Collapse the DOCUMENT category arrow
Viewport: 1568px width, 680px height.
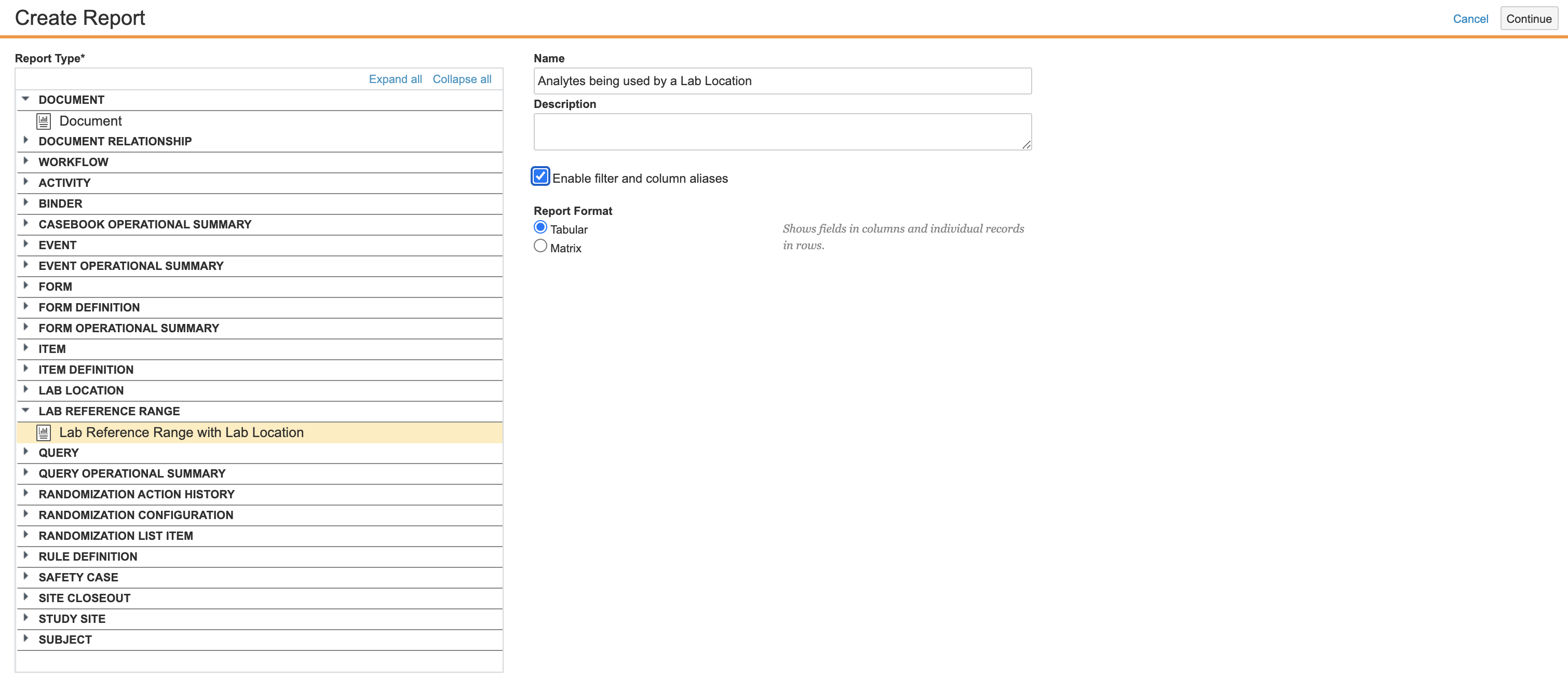tap(25, 99)
